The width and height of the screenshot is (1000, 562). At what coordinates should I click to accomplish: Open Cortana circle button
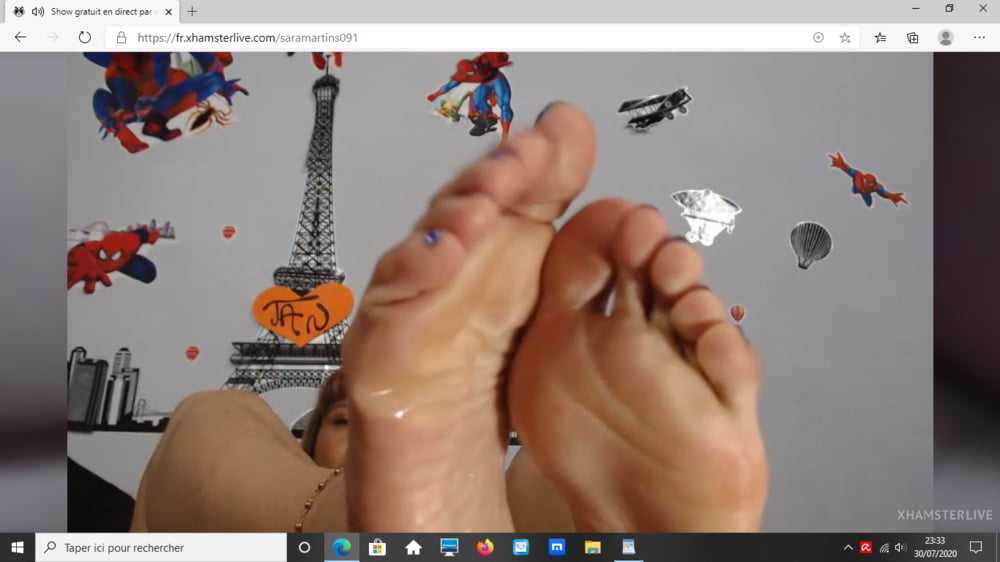[304, 547]
